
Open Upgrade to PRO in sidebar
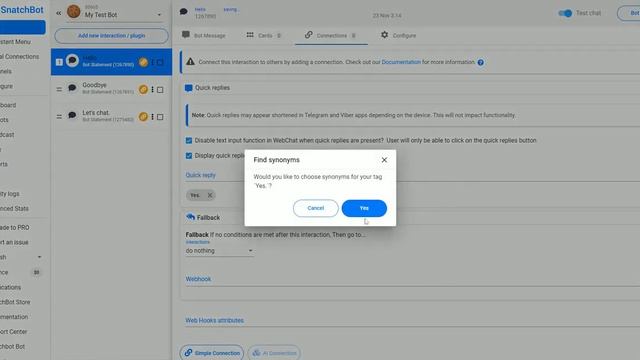point(15,227)
